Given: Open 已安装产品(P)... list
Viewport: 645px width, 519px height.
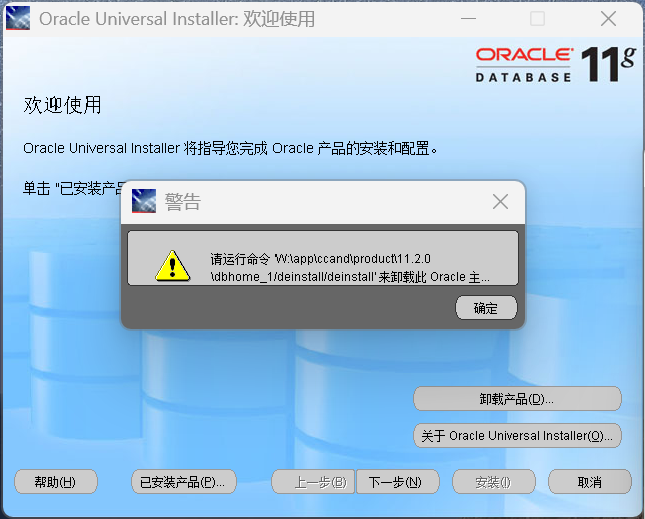Looking at the screenshot, I should 183,482.
